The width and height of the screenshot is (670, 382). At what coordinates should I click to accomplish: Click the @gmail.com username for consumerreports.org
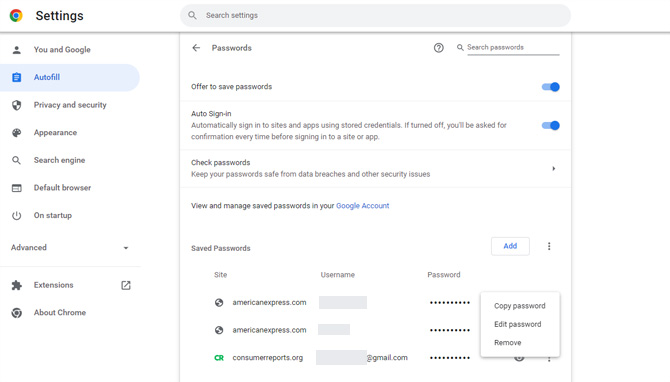click(387, 358)
